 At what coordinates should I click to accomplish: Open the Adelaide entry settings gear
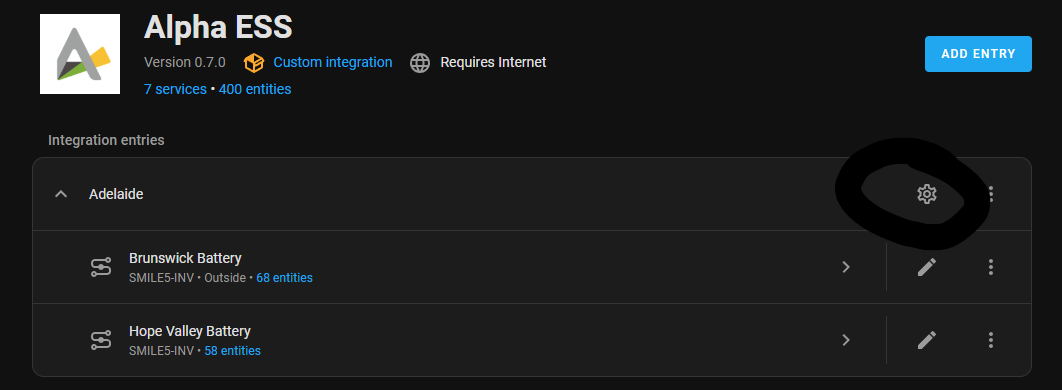click(x=927, y=194)
